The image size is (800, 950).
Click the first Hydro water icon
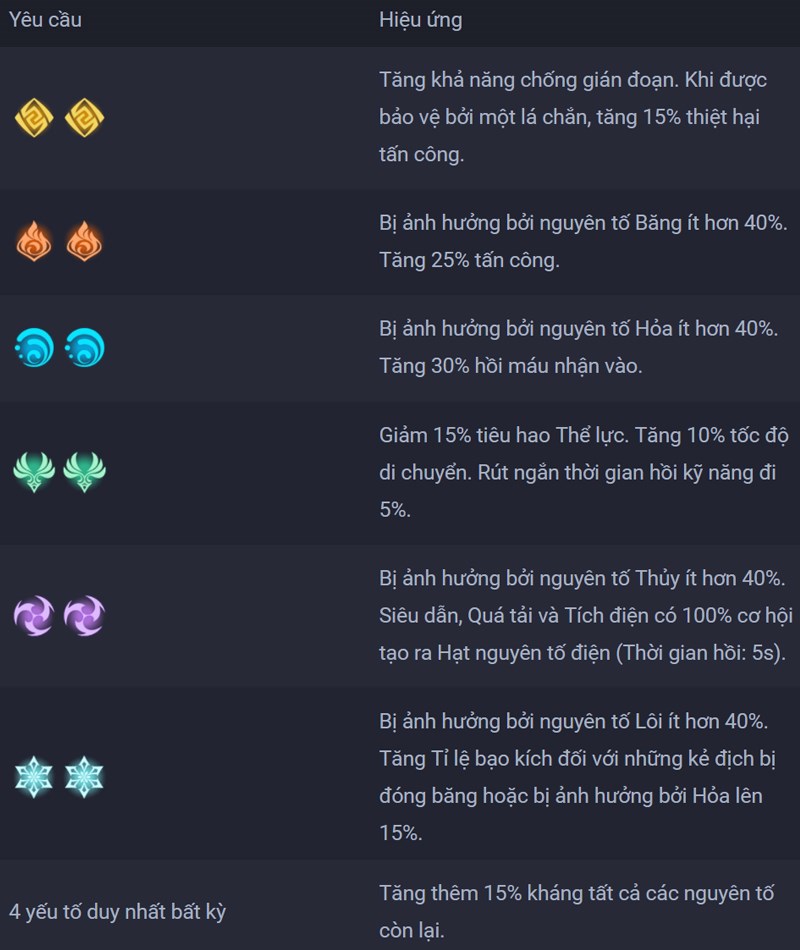tap(34, 348)
